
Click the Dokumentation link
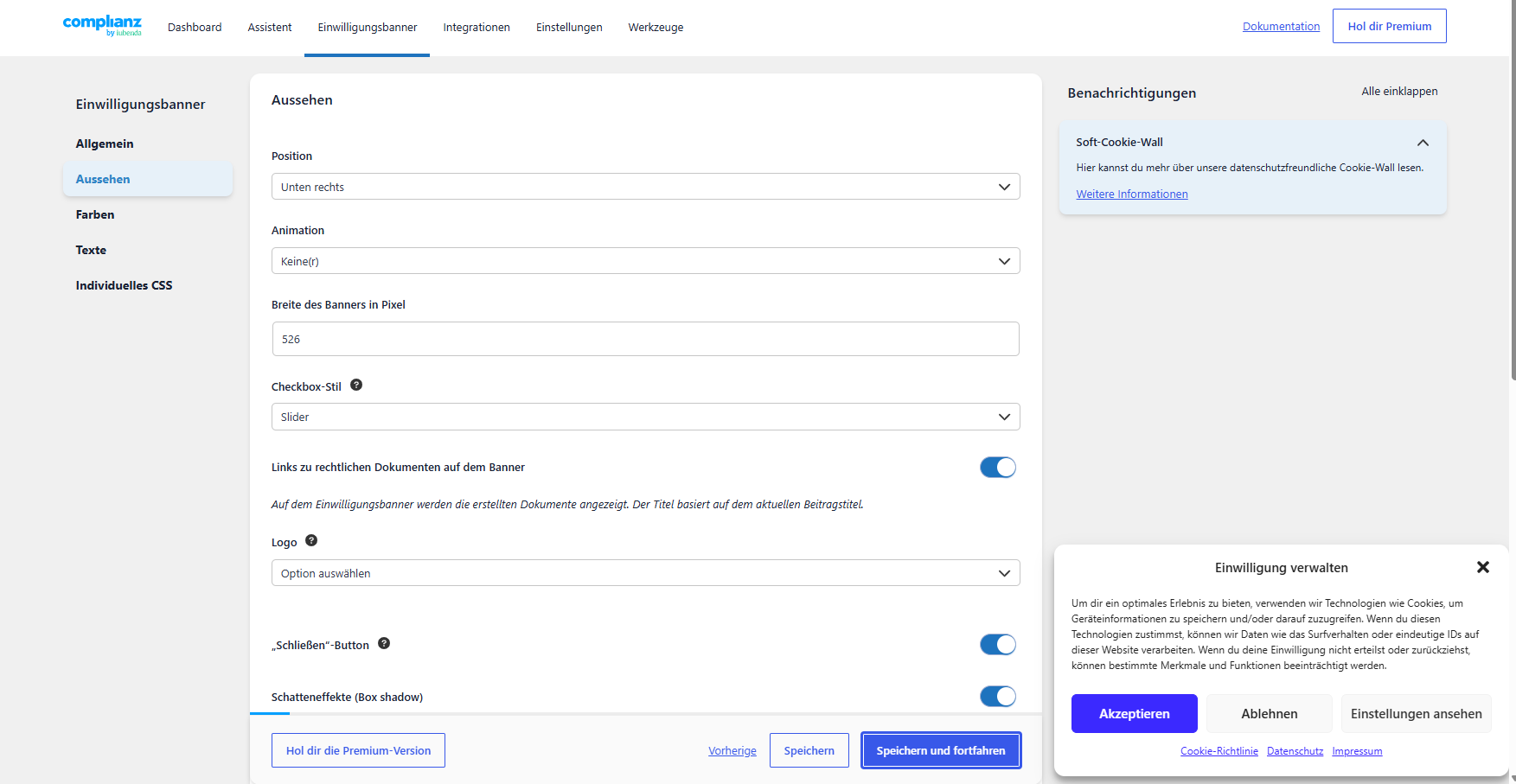(x=1281, y=27)
